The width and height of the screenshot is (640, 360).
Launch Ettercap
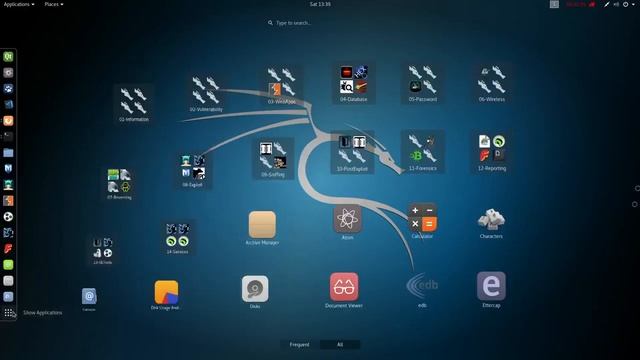pyautogui.click(x=491, y=289)
